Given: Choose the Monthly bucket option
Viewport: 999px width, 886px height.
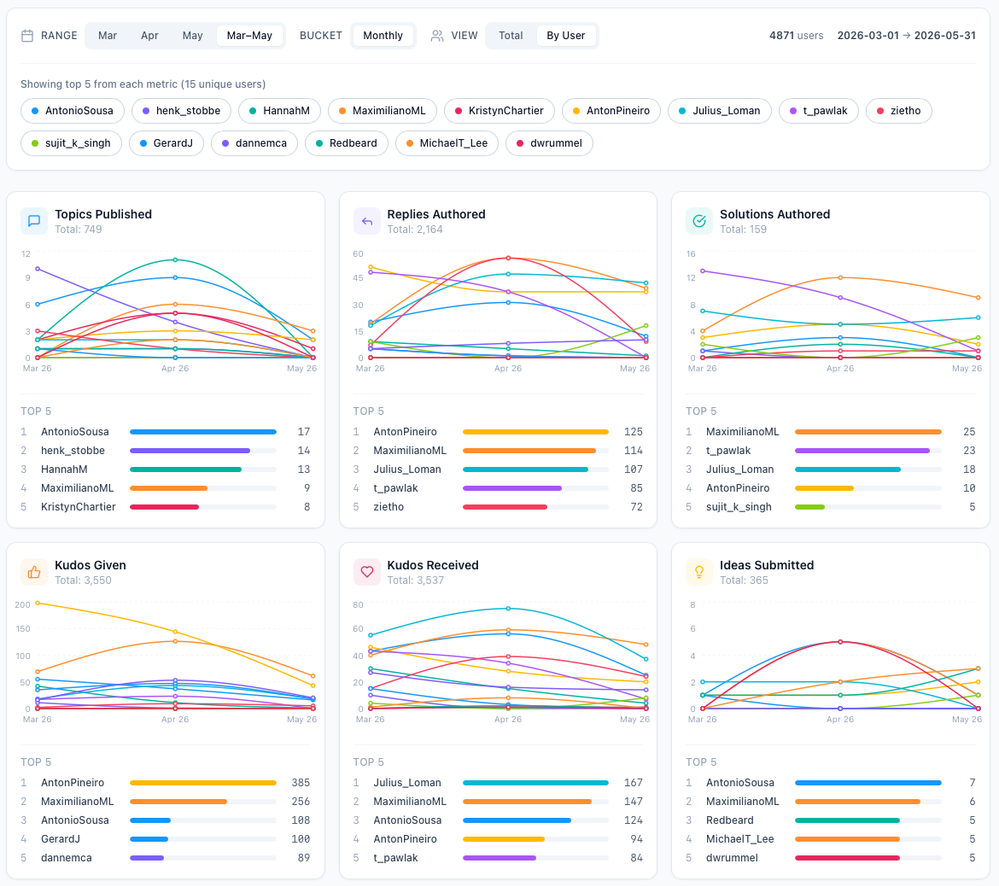Looking at the screenshot, I should (383, 36).
